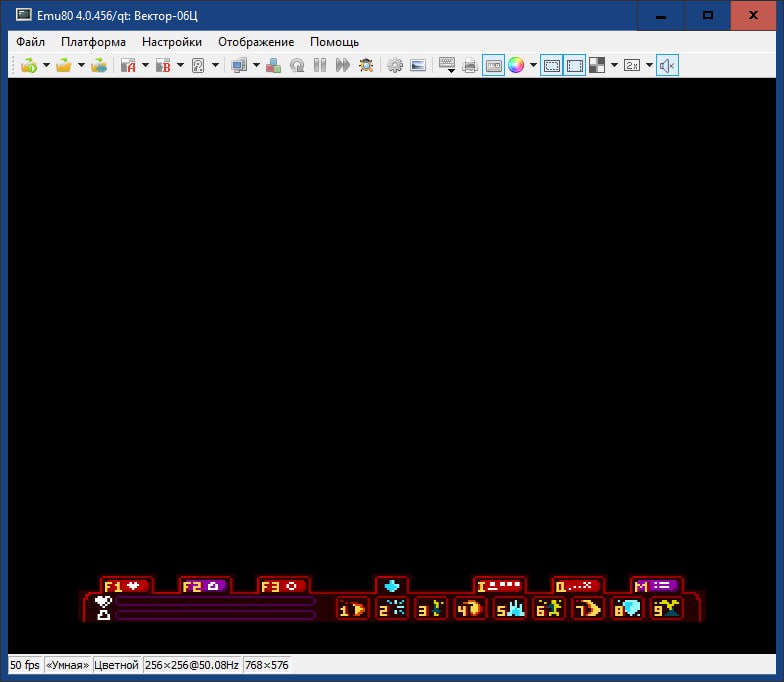Reset the emulated machine

point(297,66)
